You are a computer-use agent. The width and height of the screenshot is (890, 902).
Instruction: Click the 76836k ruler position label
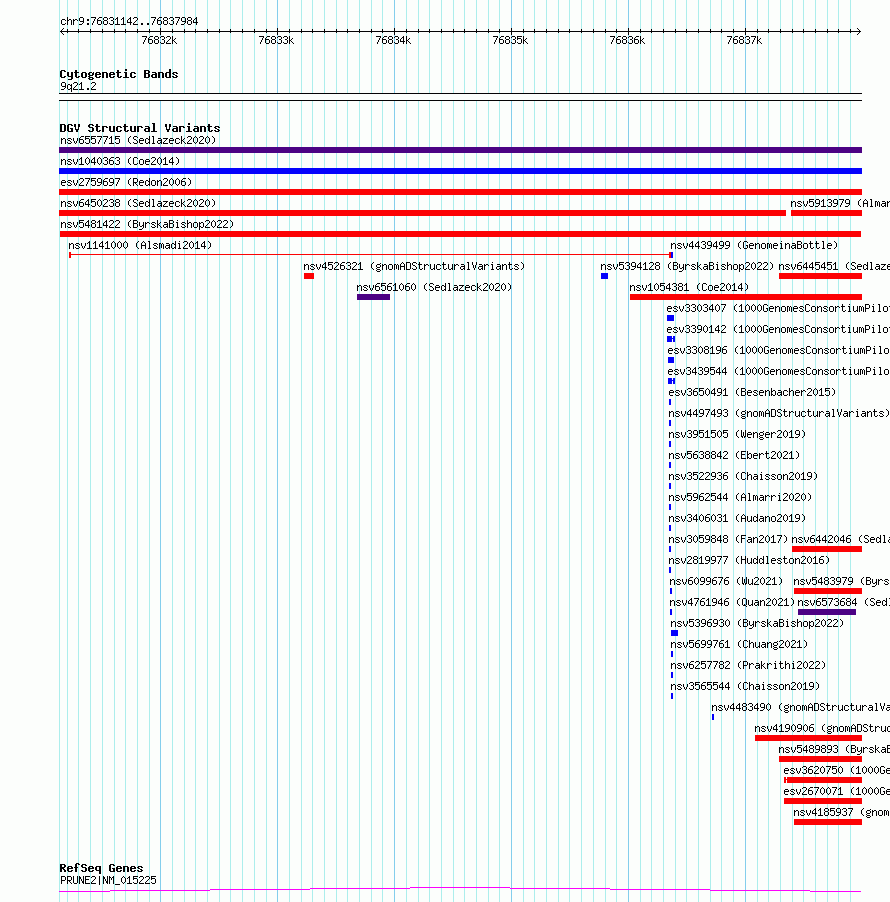tap(627, 40)
